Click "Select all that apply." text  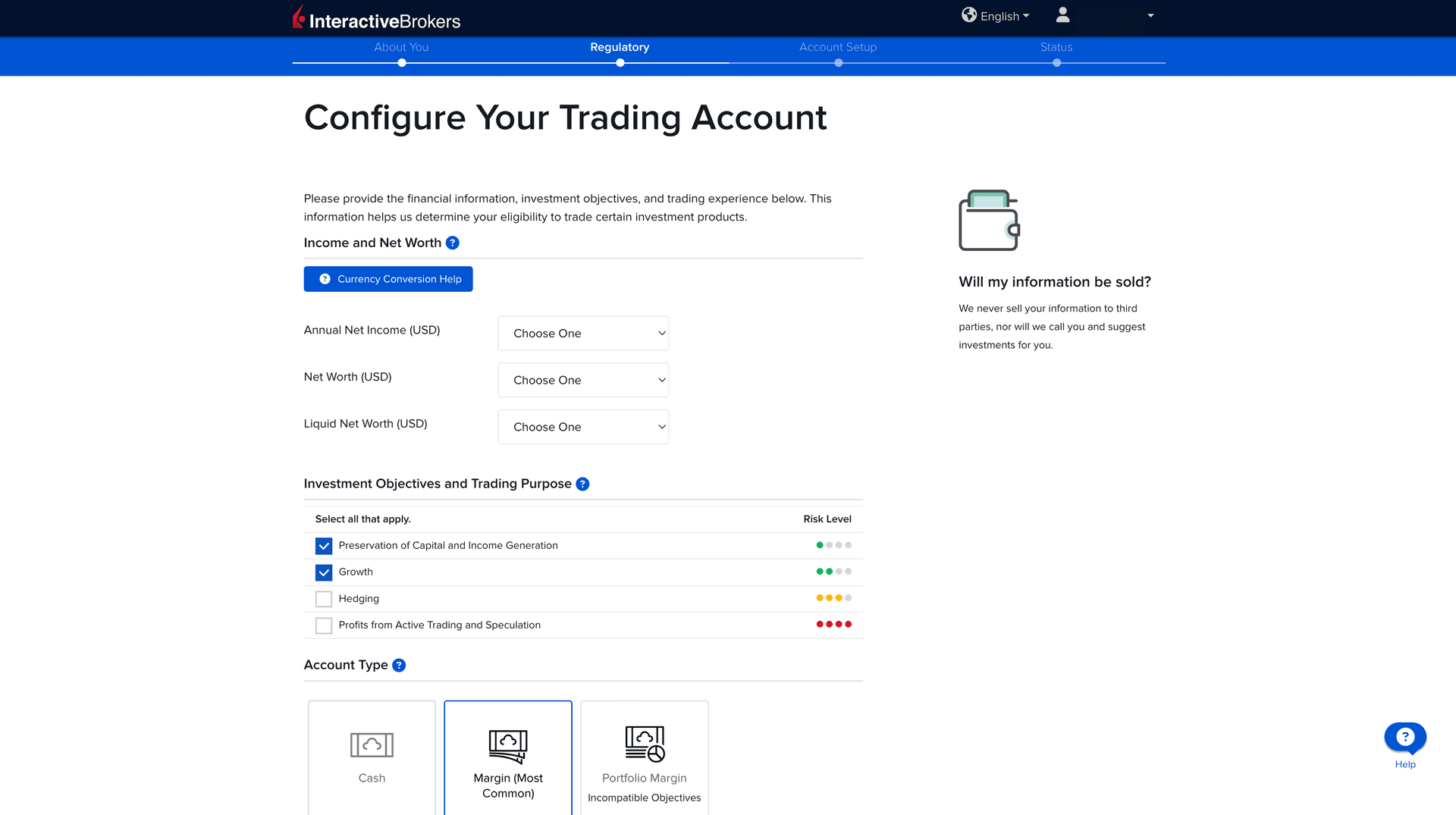[x=362, y=519]
